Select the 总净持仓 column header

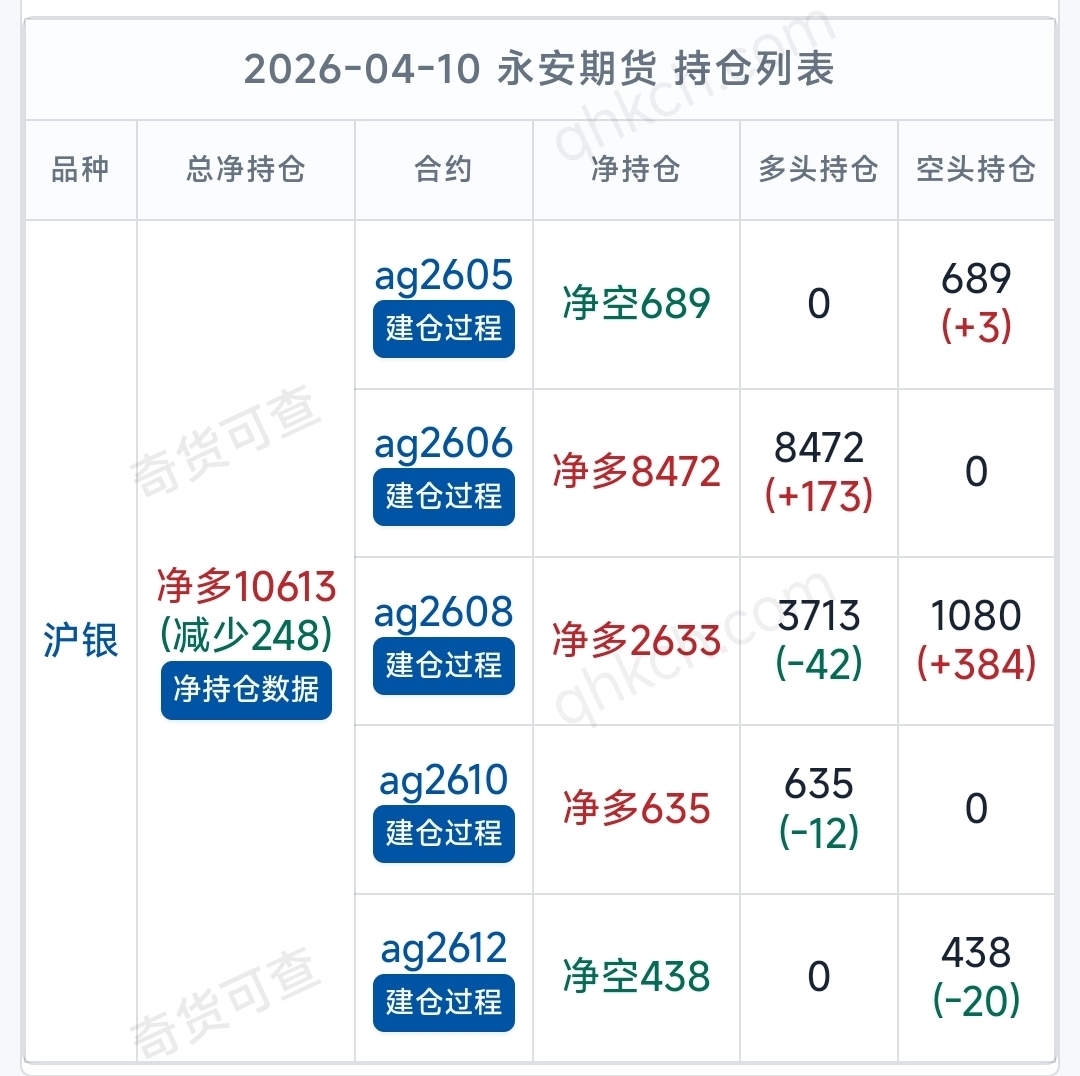(x=246, y=169)
